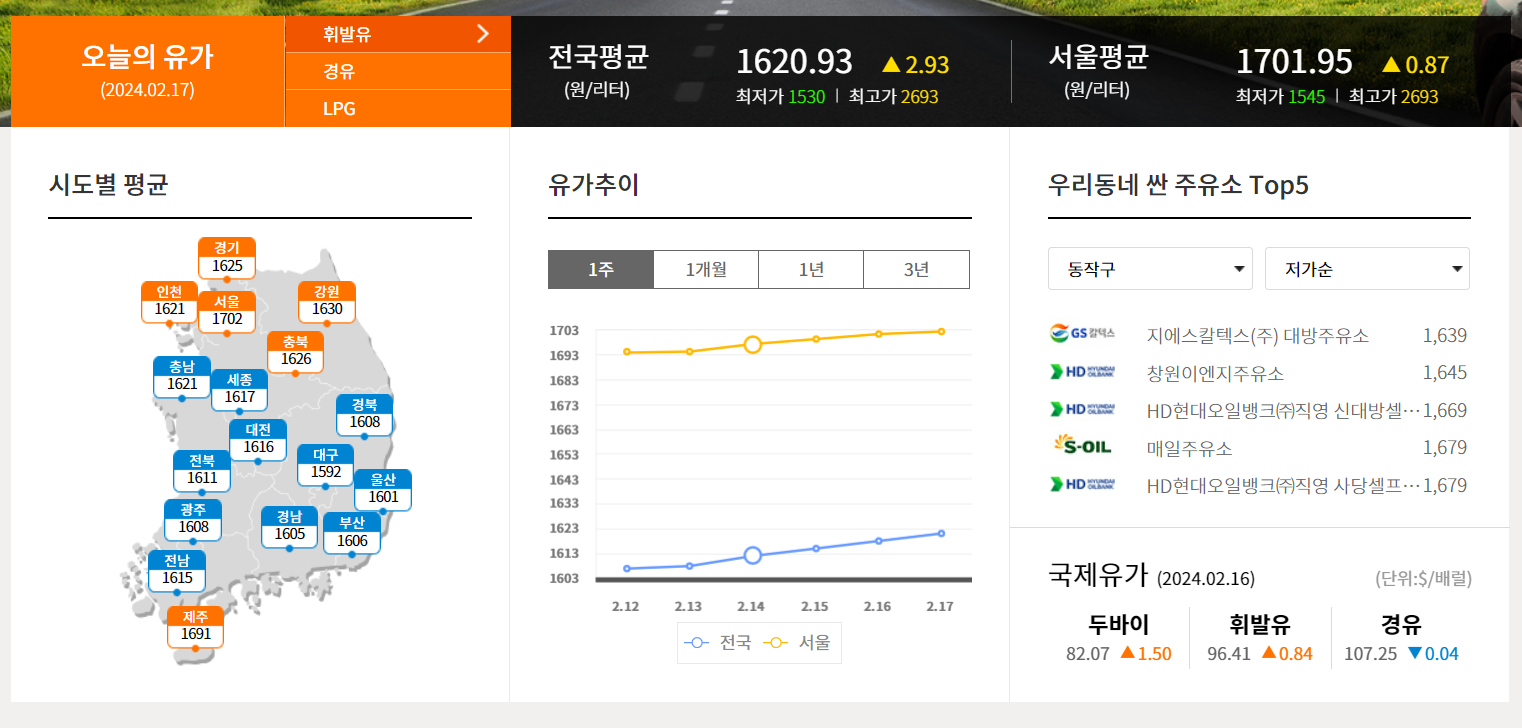This screenshot has height=728, width=1522.
Task: Click the highlighted 전국 point at 2.14
Action: point(753,555)
